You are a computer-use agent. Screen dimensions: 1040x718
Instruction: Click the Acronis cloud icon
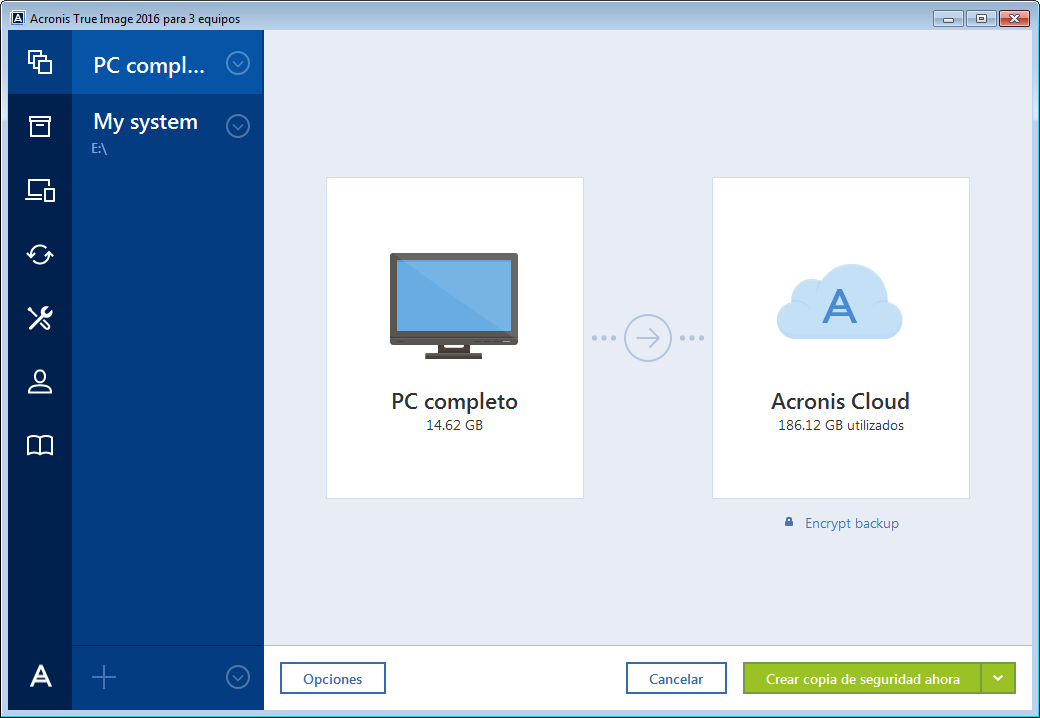tap(840, 302)
